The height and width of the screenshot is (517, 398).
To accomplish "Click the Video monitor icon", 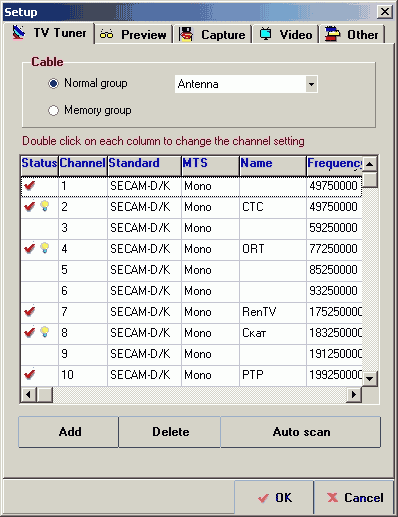I will point(265,34).
